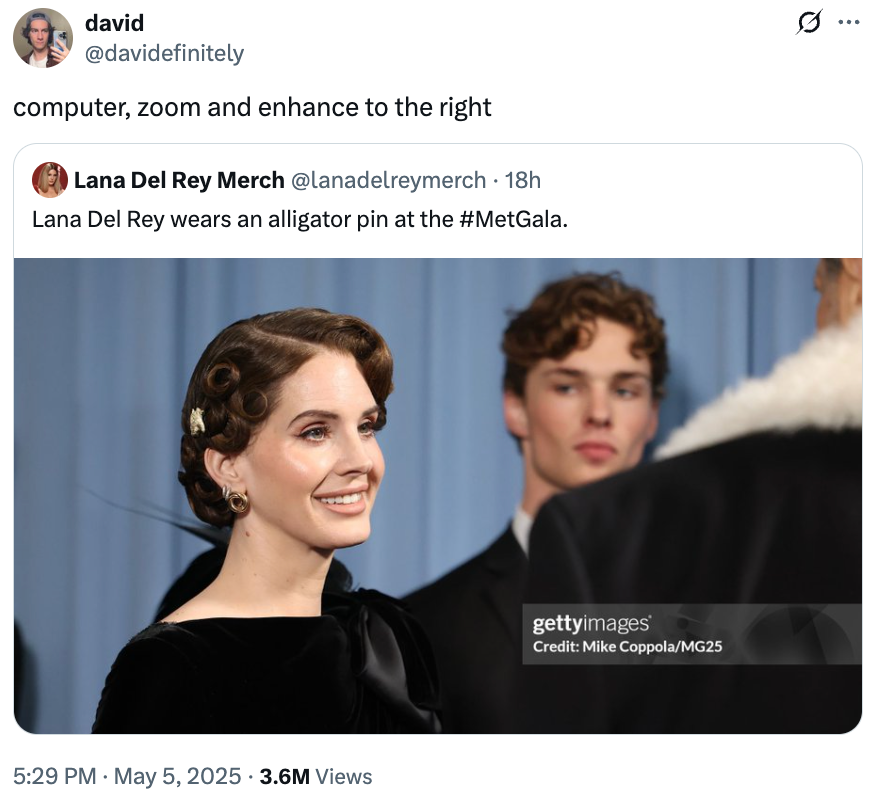Viewport: 882px width, 810px height.
Task: Click the "zoom and enhance" tweet text
Action: pos(252,107)
